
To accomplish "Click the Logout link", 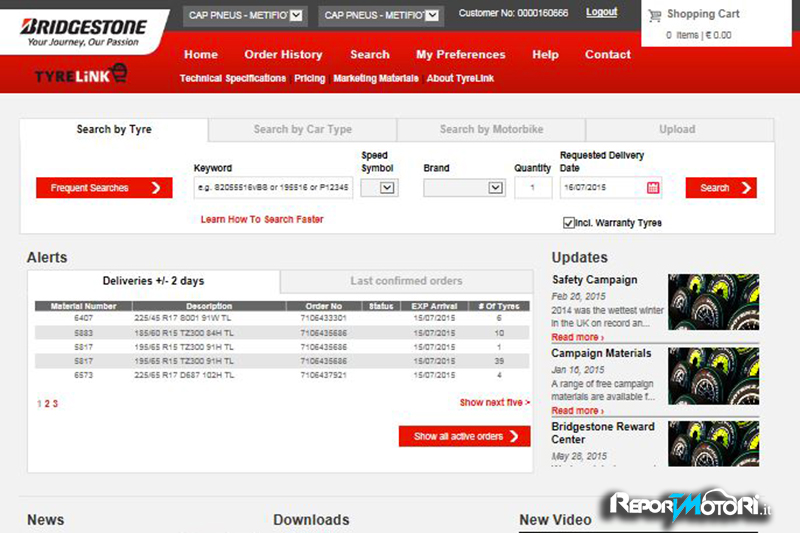I will pos(601,13).
